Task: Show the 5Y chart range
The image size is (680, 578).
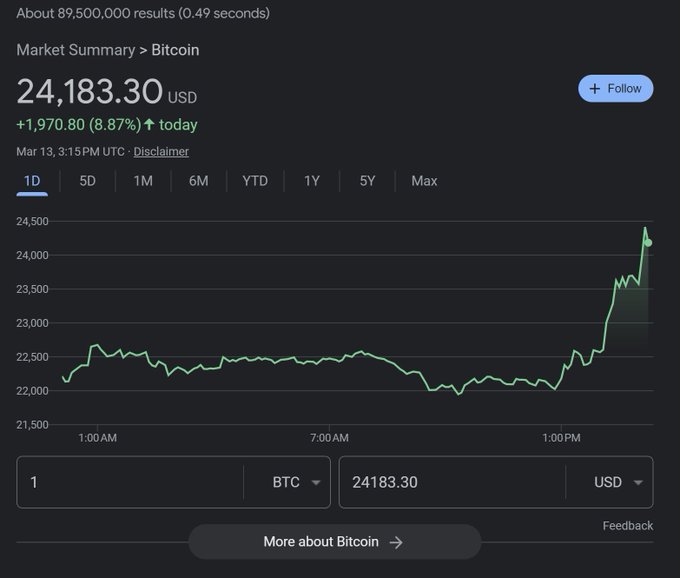Action: point(367,181)
